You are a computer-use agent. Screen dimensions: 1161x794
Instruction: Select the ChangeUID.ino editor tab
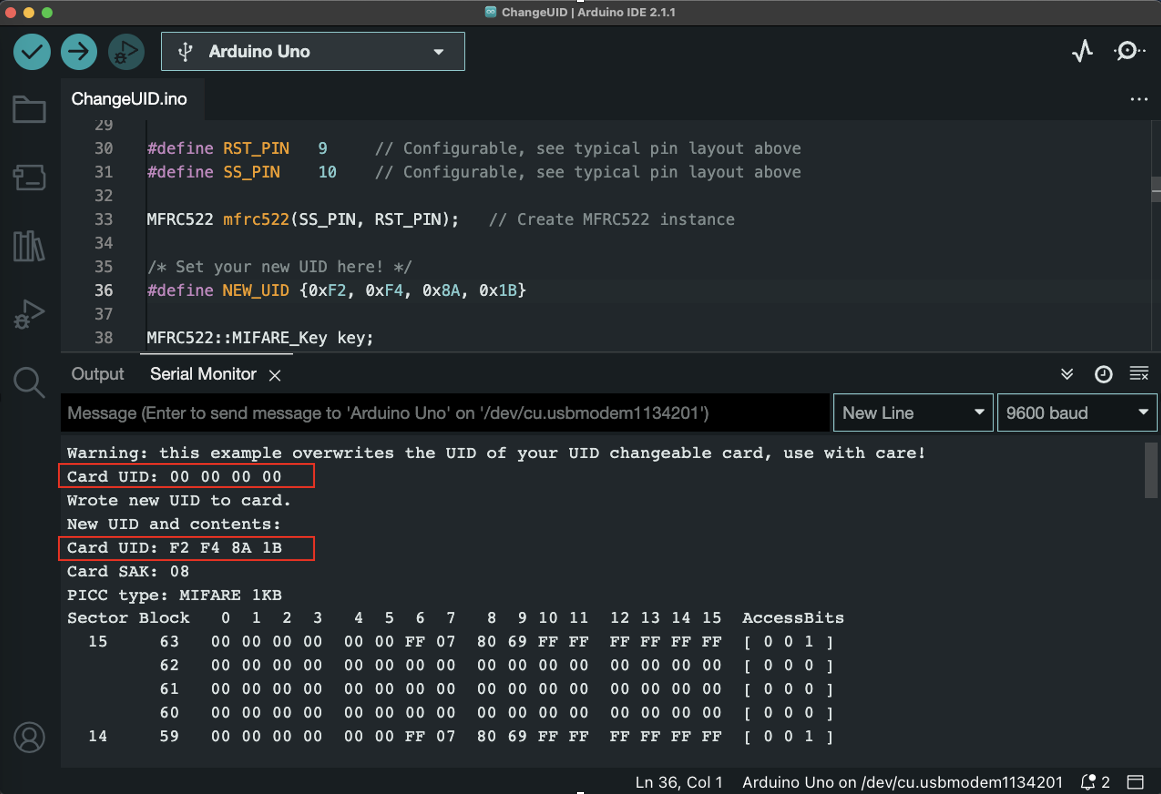coord(129,99)
